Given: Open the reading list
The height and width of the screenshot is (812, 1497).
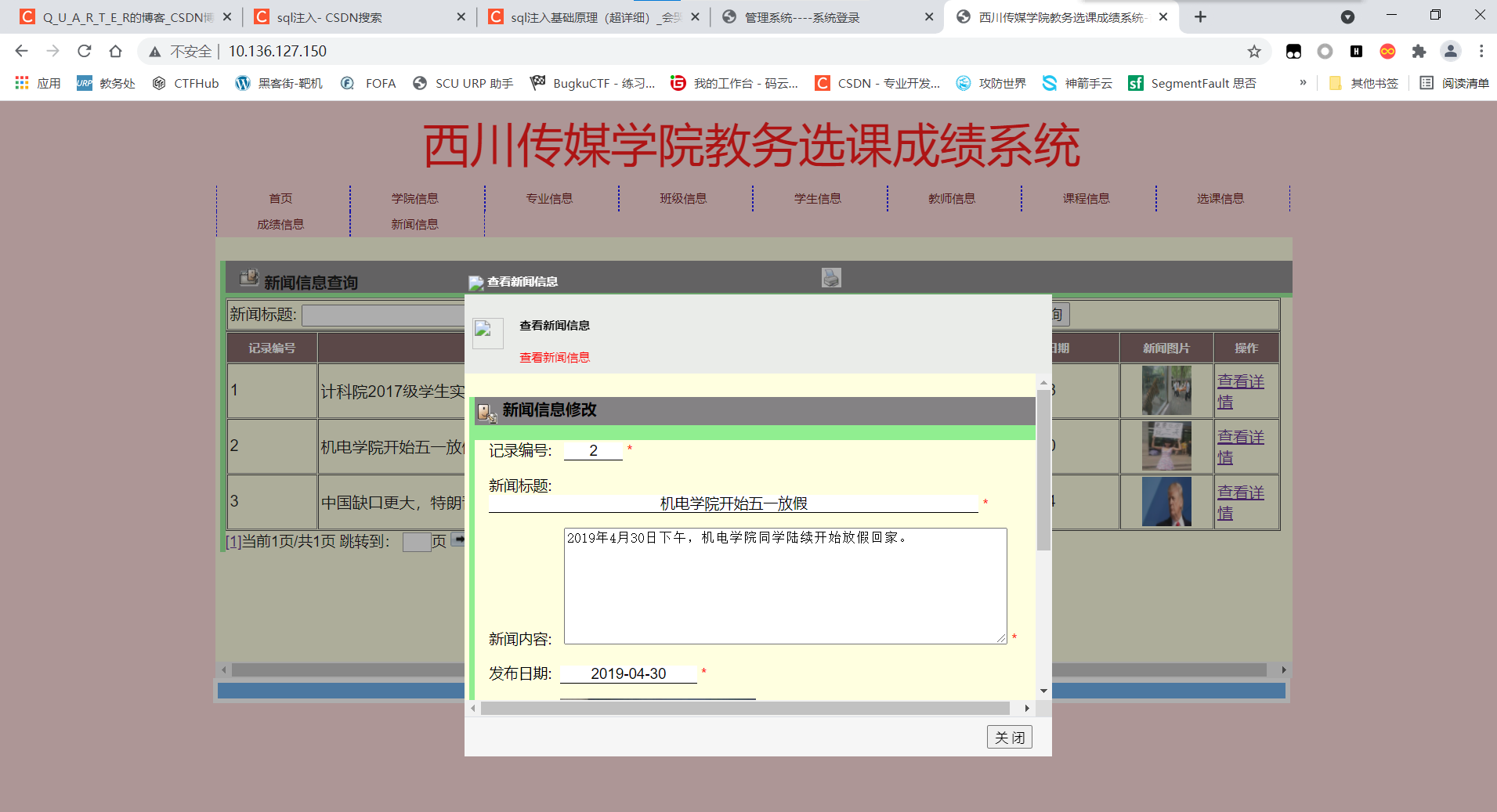Looking at the screenshot, I should [x=1454, y=83].
